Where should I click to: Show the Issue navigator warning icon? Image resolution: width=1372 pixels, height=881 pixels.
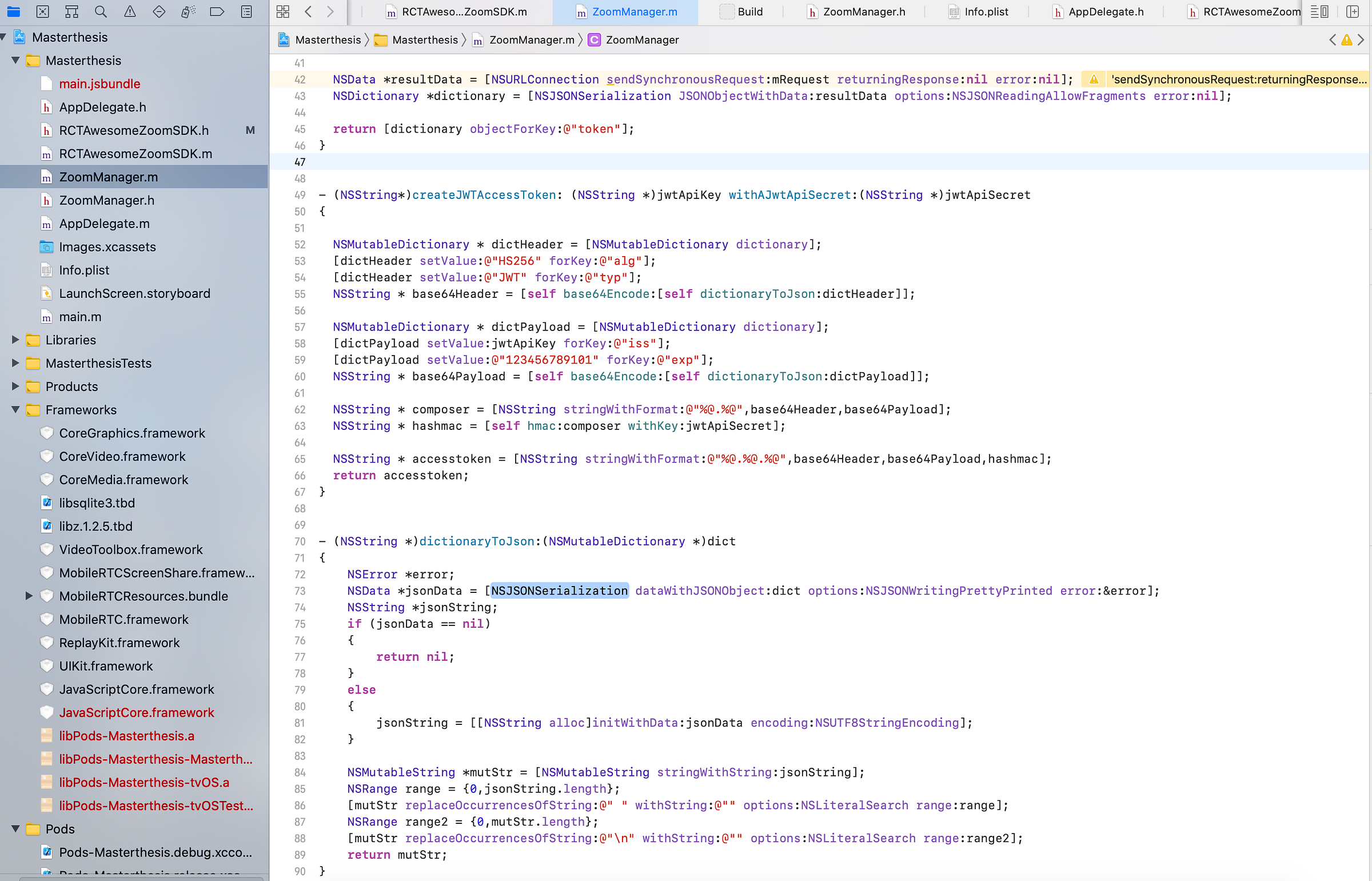click(130, 11)
